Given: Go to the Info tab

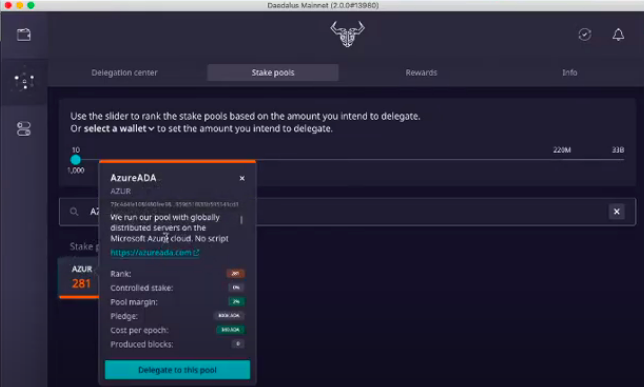Looking at the screenshot, I should coord(569,73).
